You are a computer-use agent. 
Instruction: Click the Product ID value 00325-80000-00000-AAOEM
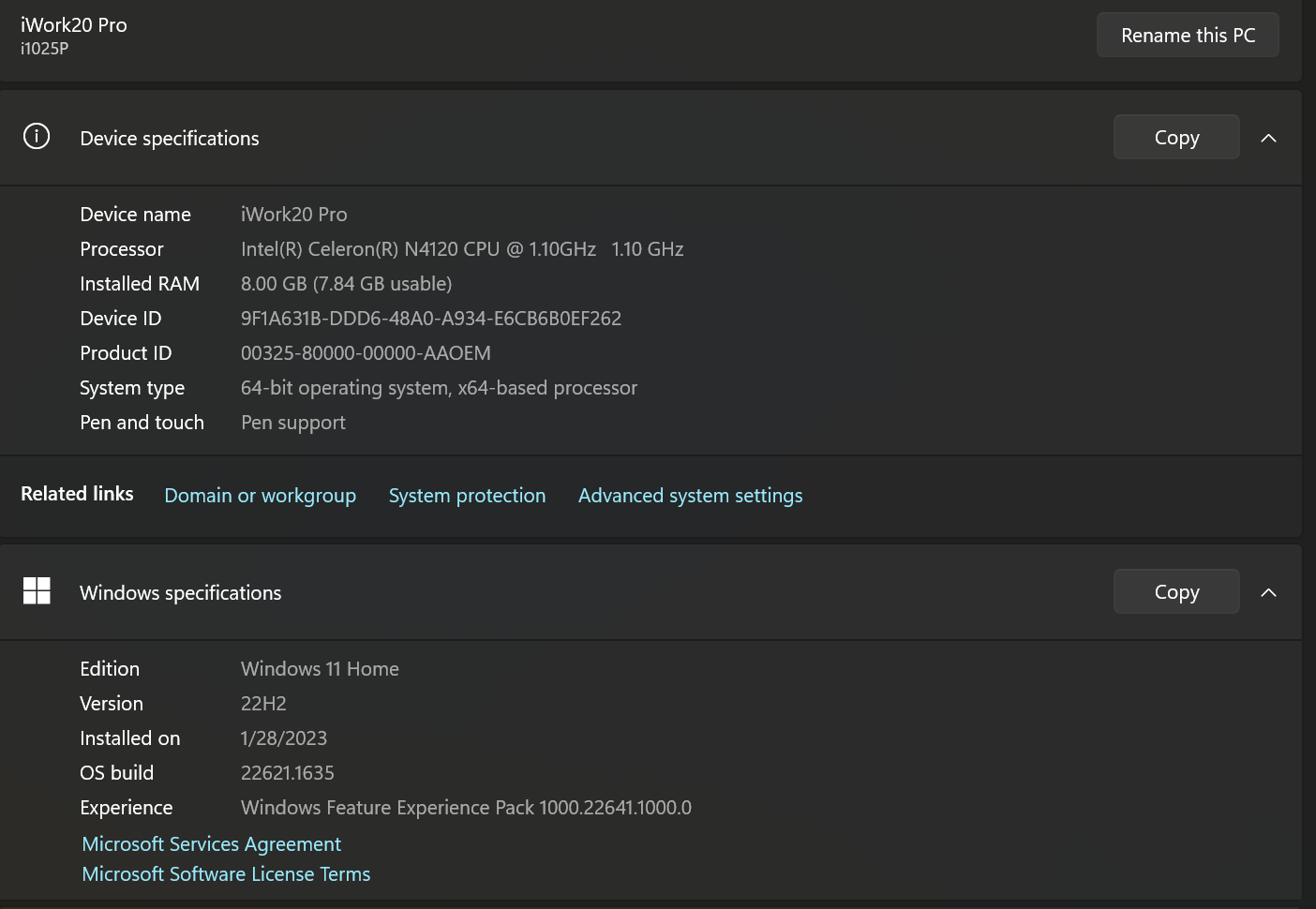pyautogui.click(x=366, y=353)
